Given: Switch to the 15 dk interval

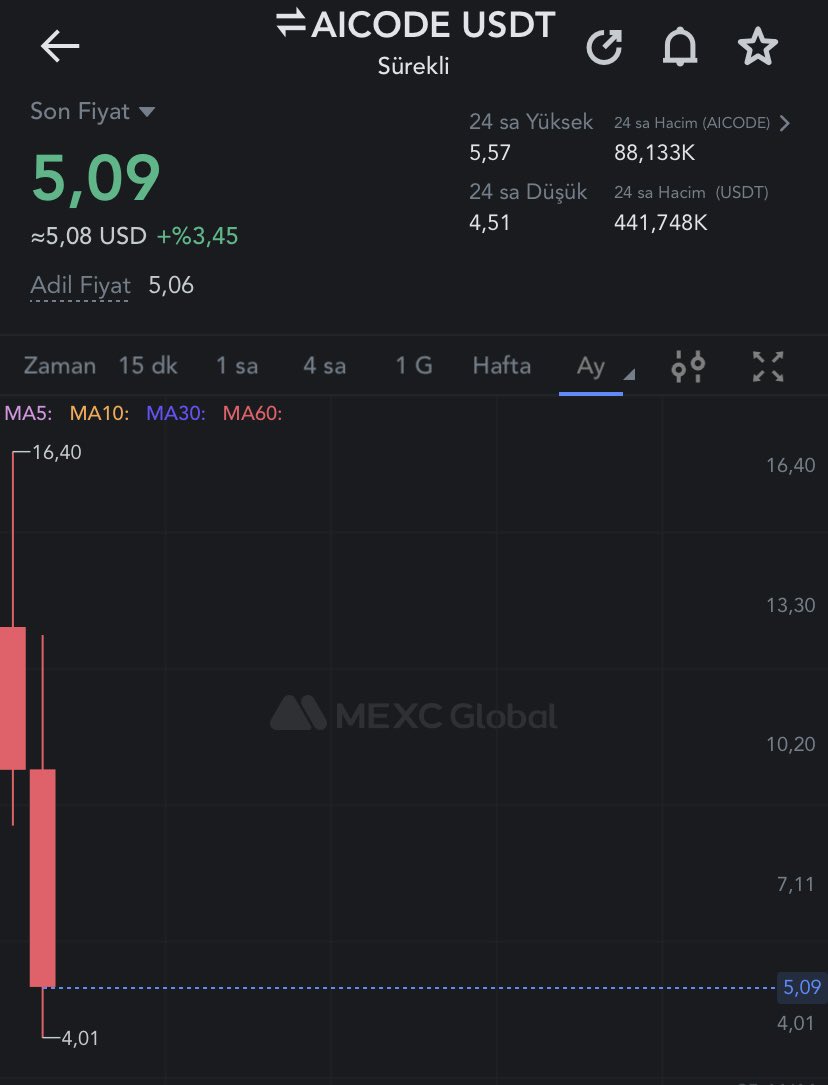Looking at the screenshot, I should tap(148, 365).
